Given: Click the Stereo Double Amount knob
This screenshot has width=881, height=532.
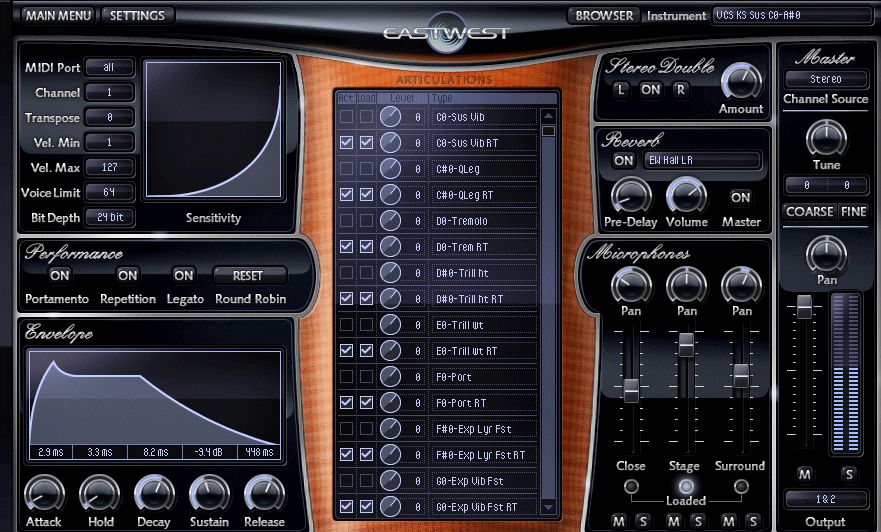Looking at the screenshot, I should [740, 82].
